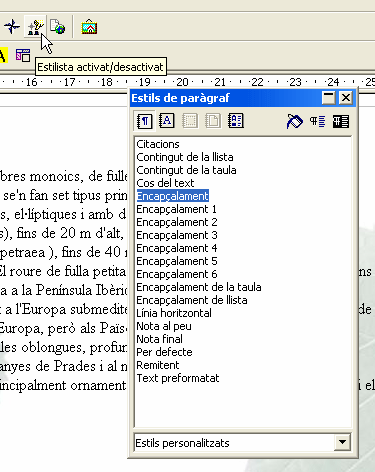The width and height of the screenshot is (375, 472).
Task: Select Cos del text style
Action: point(165,183)
